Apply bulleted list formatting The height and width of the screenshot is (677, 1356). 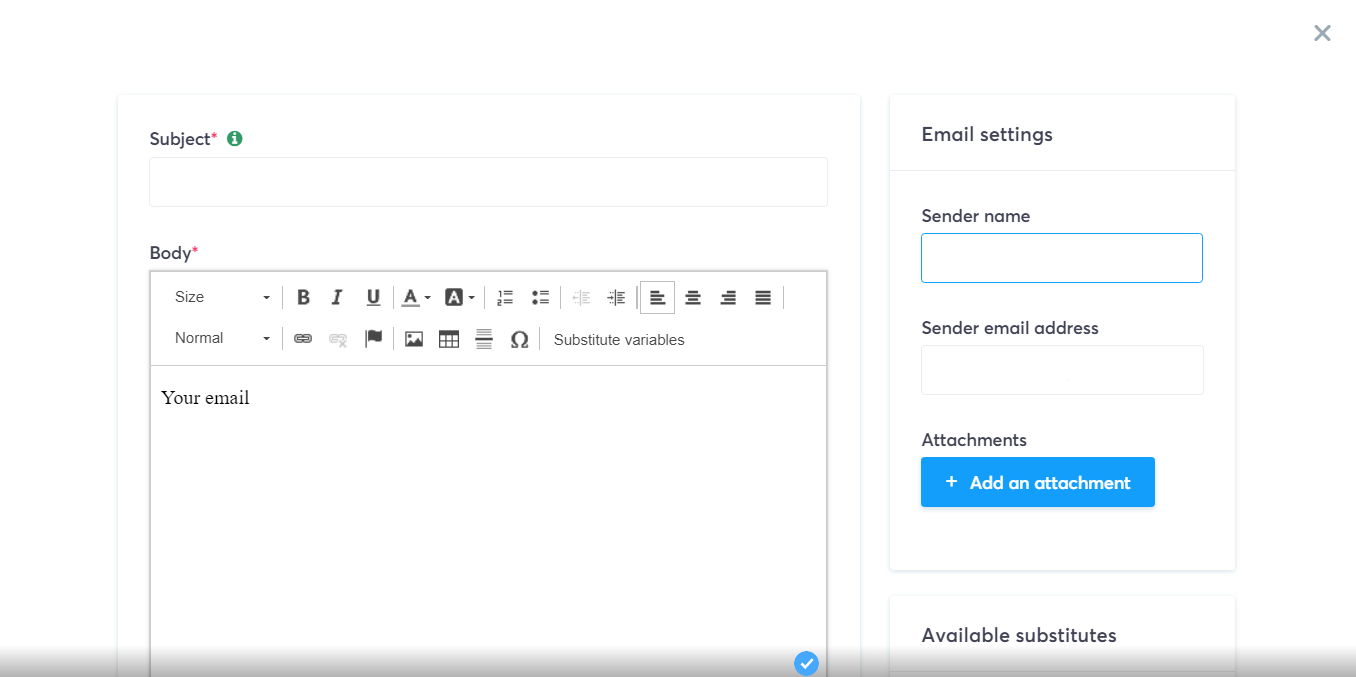[x=540, y=297]
